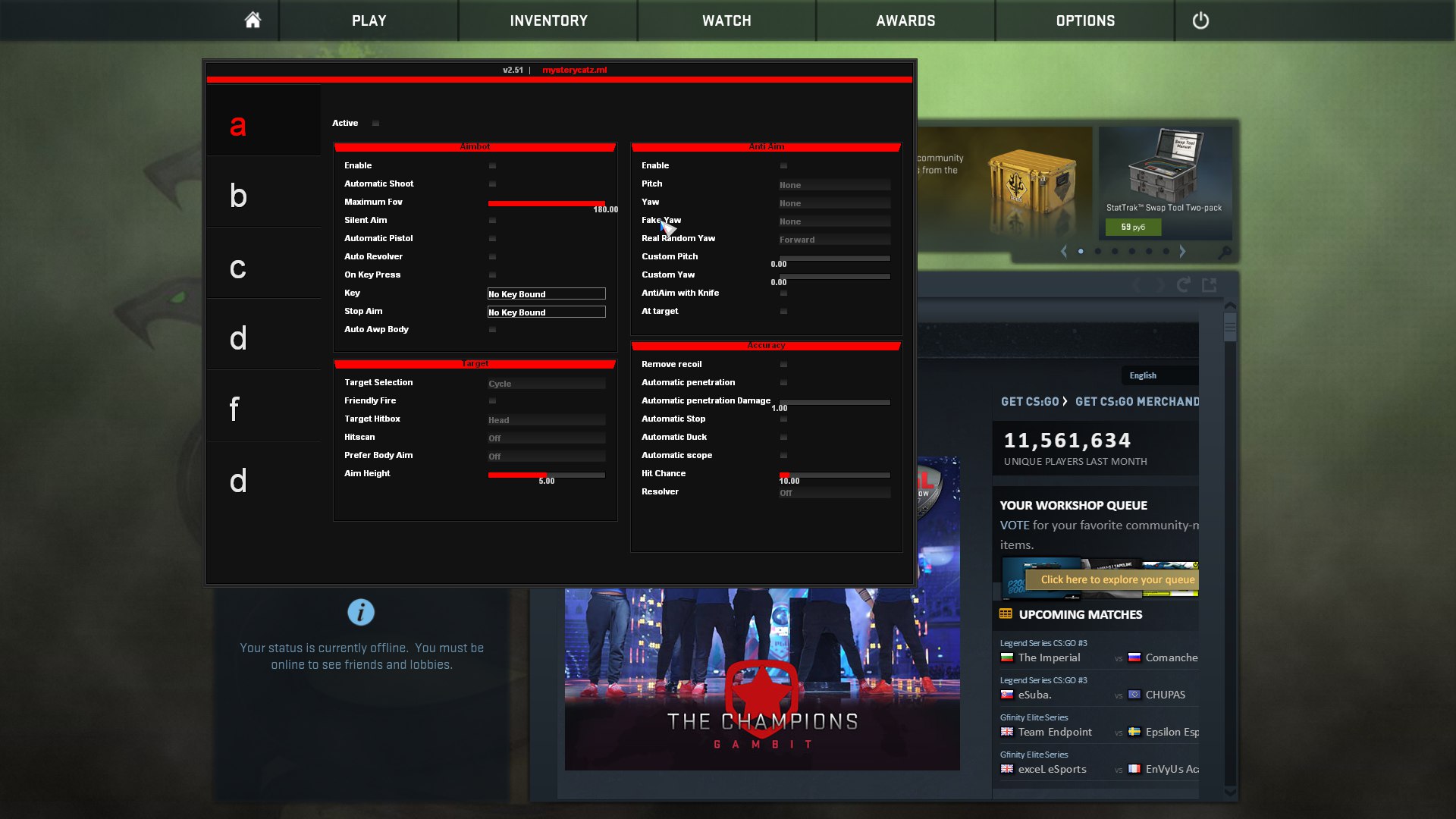Click the browser refresh icon
This screenshot has width=1456, height=819.
click(x=1183, y=285)
